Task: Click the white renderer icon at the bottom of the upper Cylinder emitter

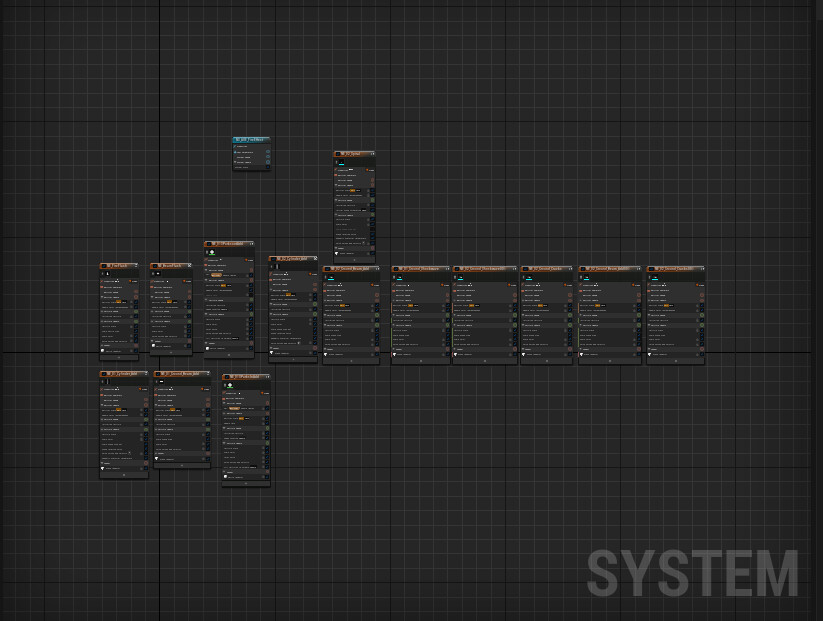Action: [x=272, y=353]
